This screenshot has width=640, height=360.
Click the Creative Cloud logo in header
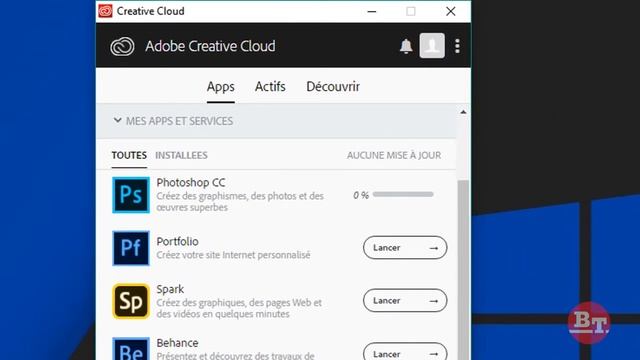[x=122, y=46]
